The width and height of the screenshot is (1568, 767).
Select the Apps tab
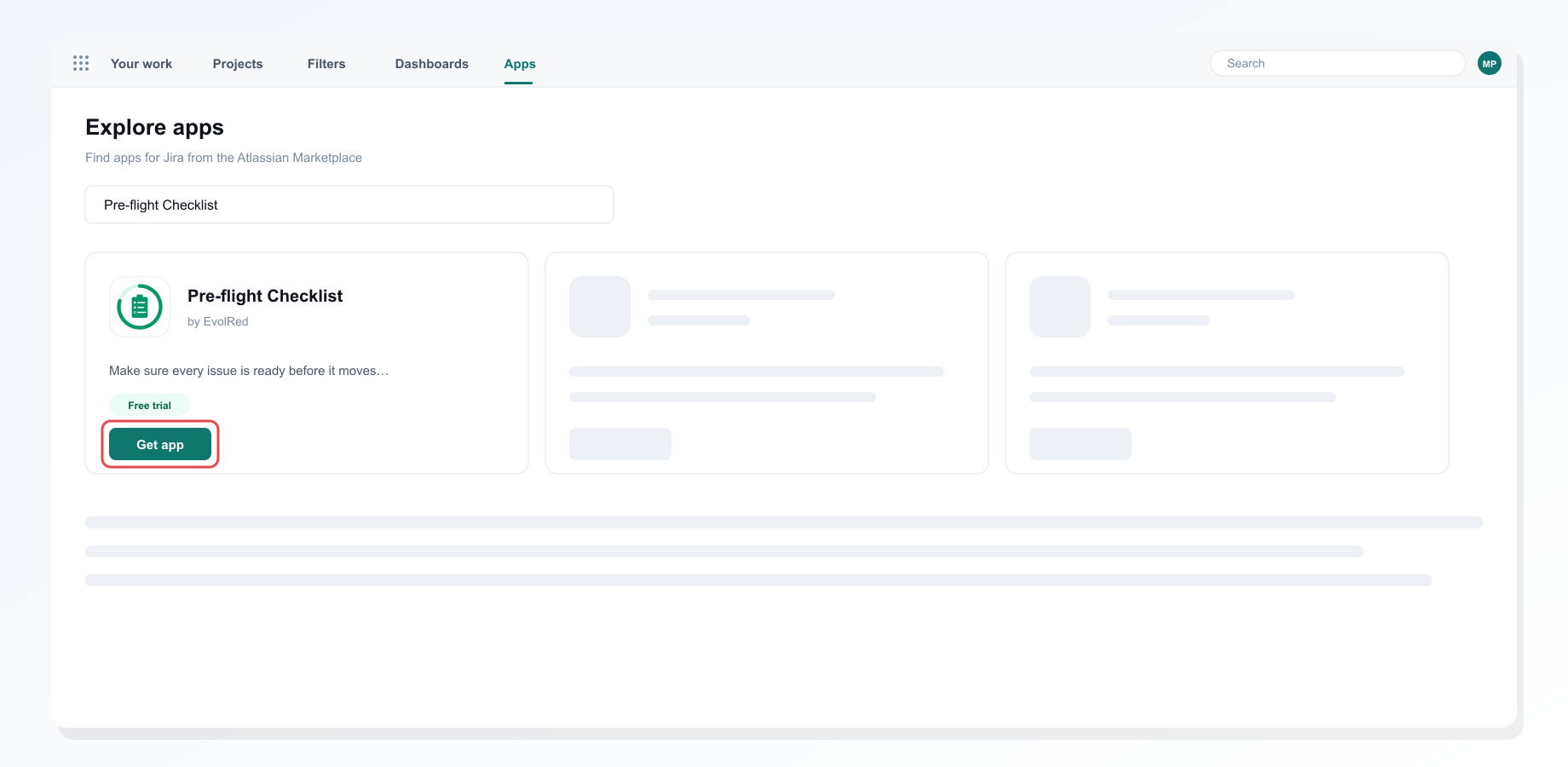point(520,64)
